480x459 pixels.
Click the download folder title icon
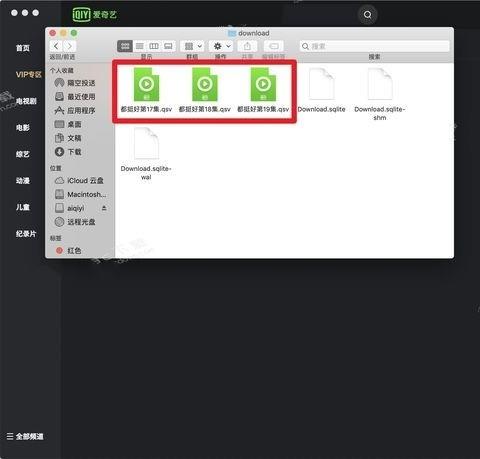click(232, 33)
